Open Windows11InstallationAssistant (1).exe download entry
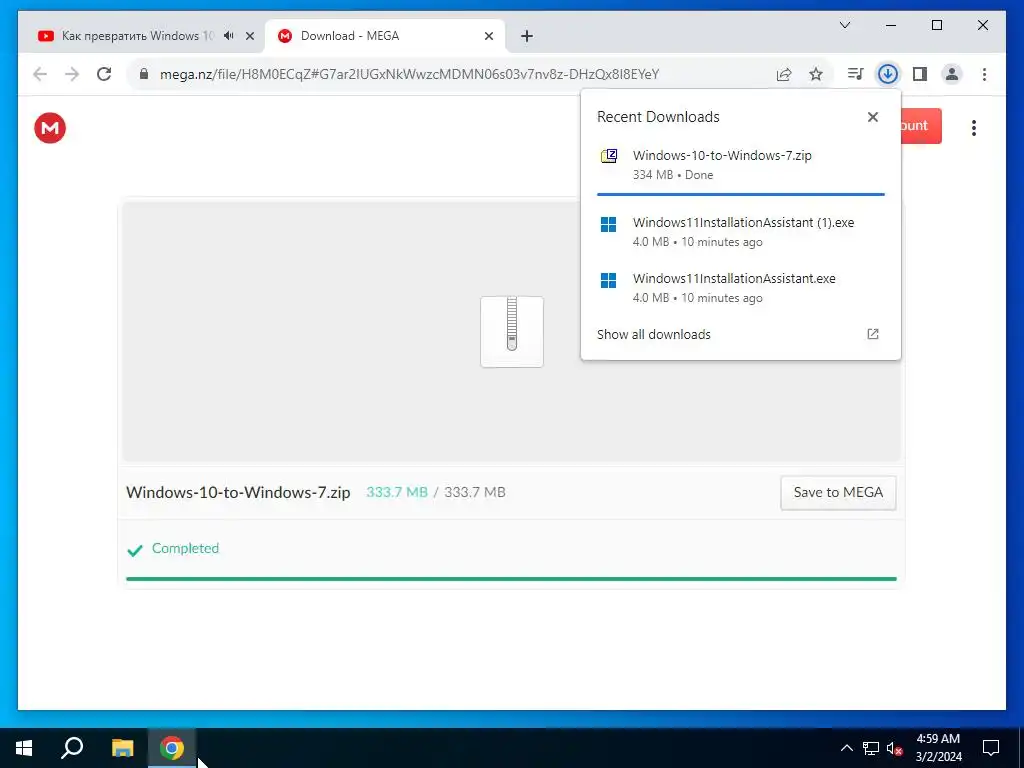 (x=741, y=232)
